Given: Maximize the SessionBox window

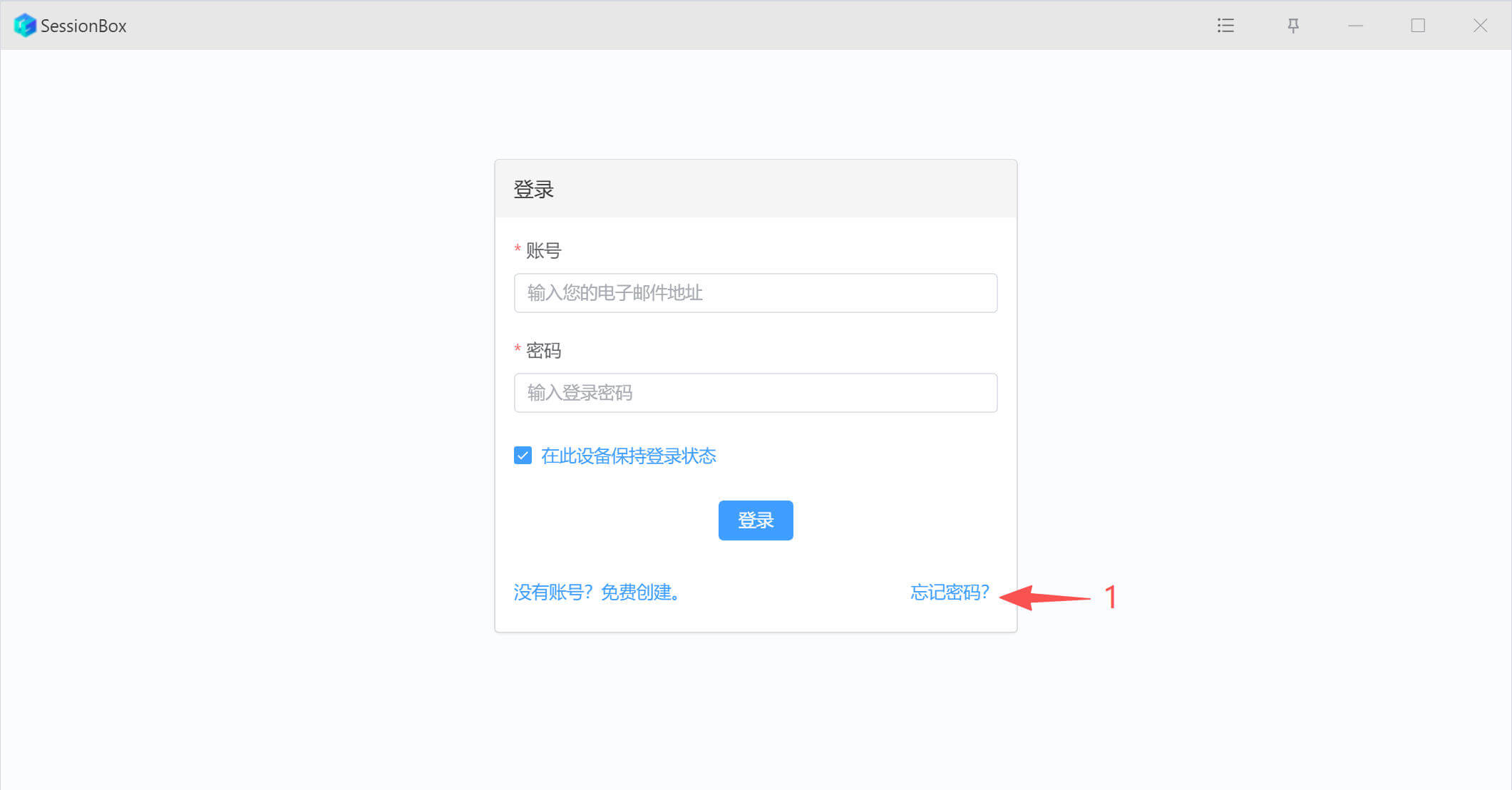Looking at the screenshot, I should [x=1418, y=26].
